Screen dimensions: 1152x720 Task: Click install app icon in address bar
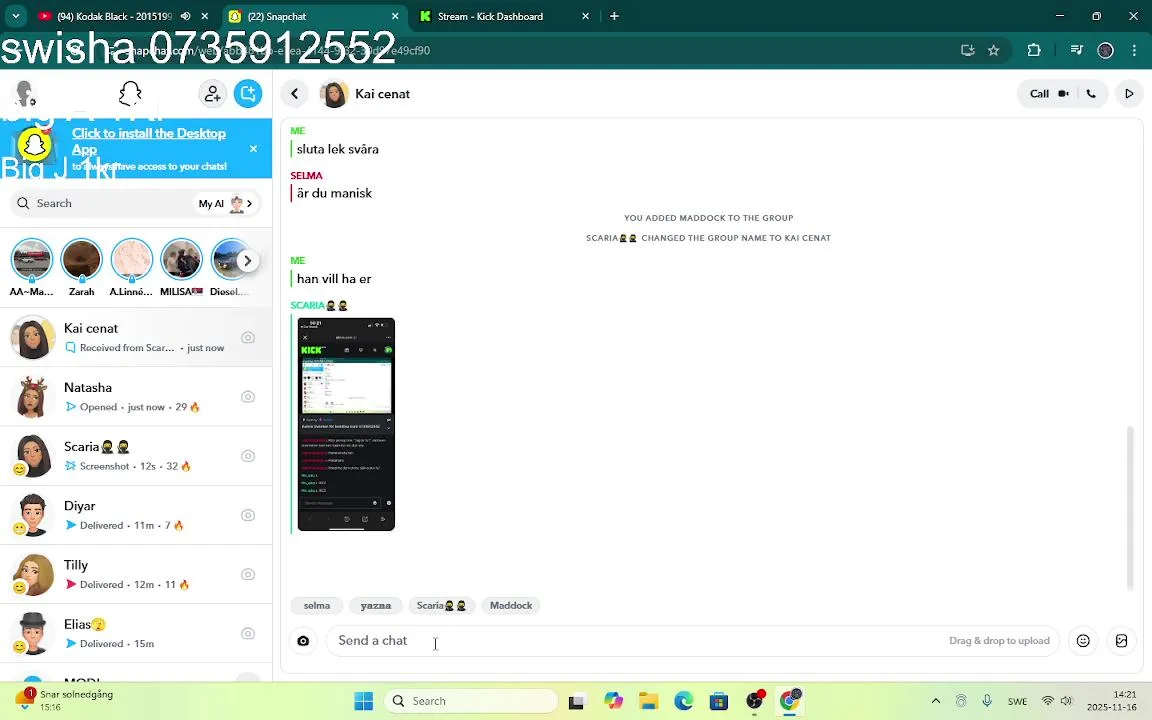point(968,51)
